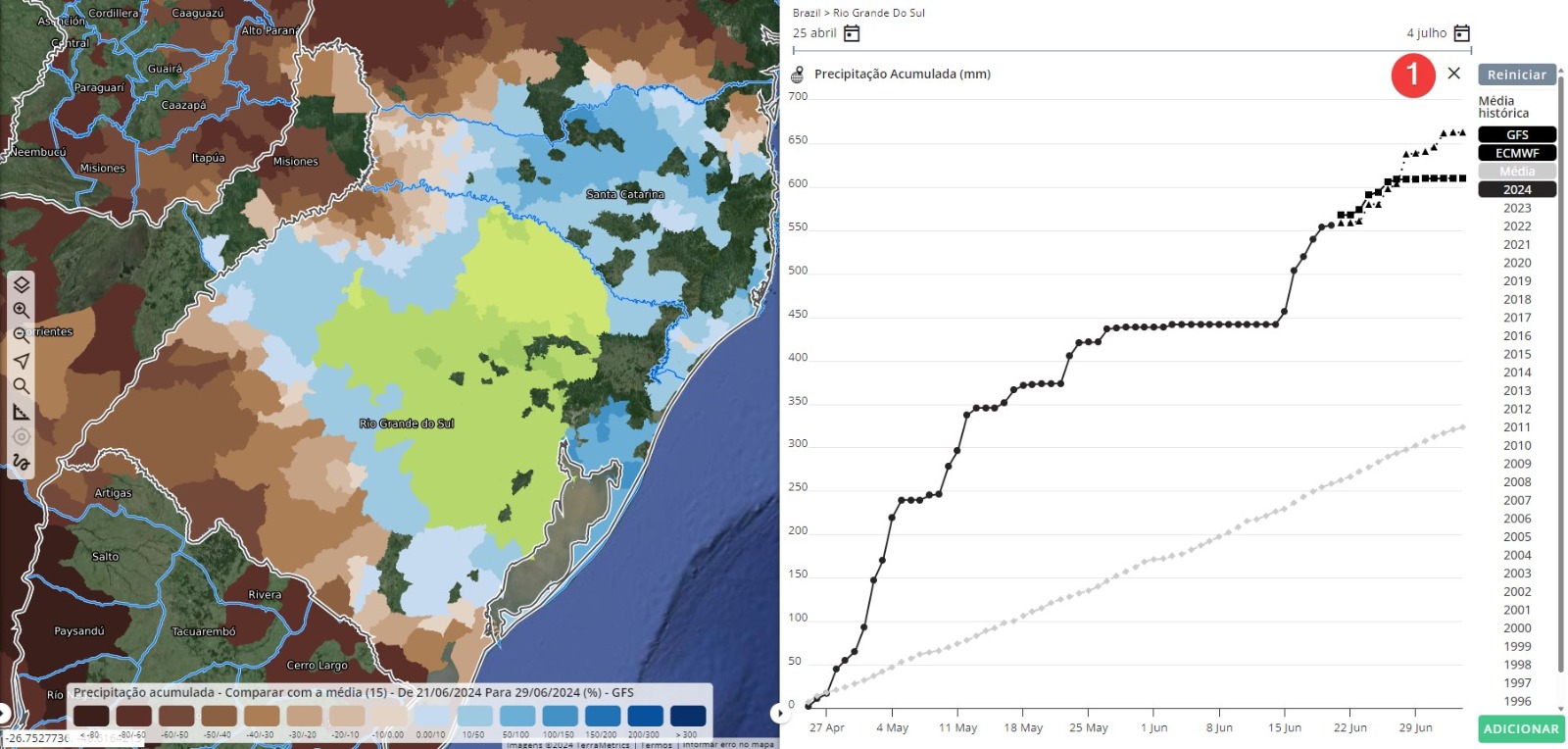Collapse the left panel arrow
1568x749 pixels.
pyautogui.click(x=4, y=714)
